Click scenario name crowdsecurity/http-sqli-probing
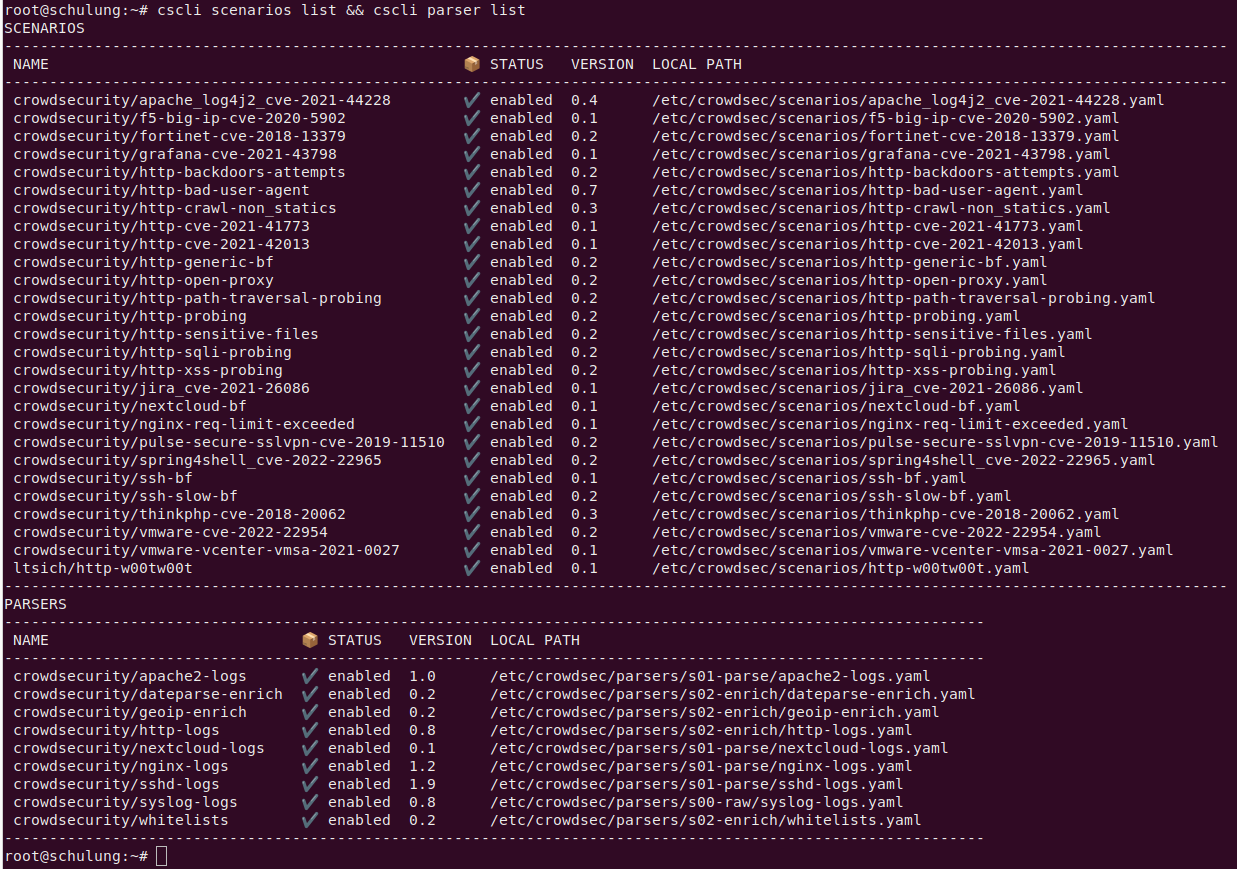 coord(152,352)
